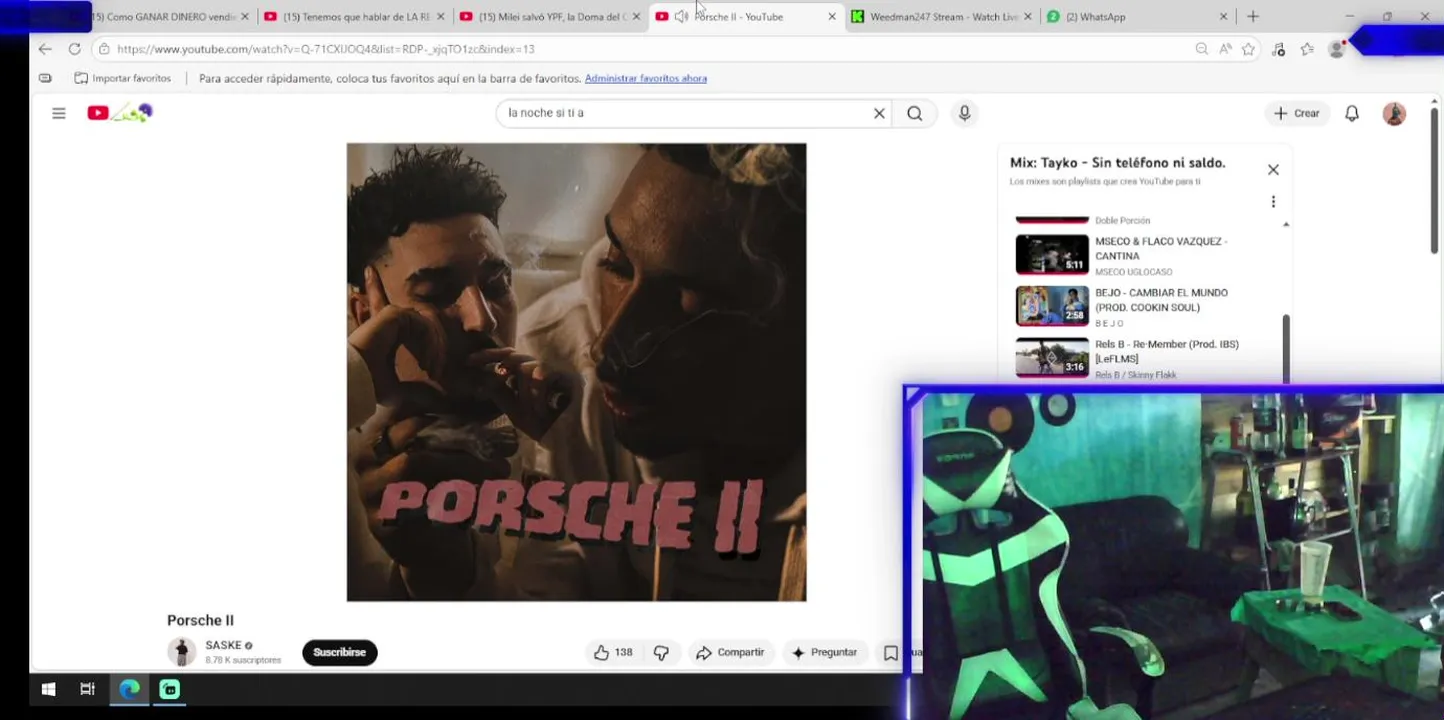This screenshot has width=1444, height=720.
Task: Close the Porsche II tab
Action: 832,17
